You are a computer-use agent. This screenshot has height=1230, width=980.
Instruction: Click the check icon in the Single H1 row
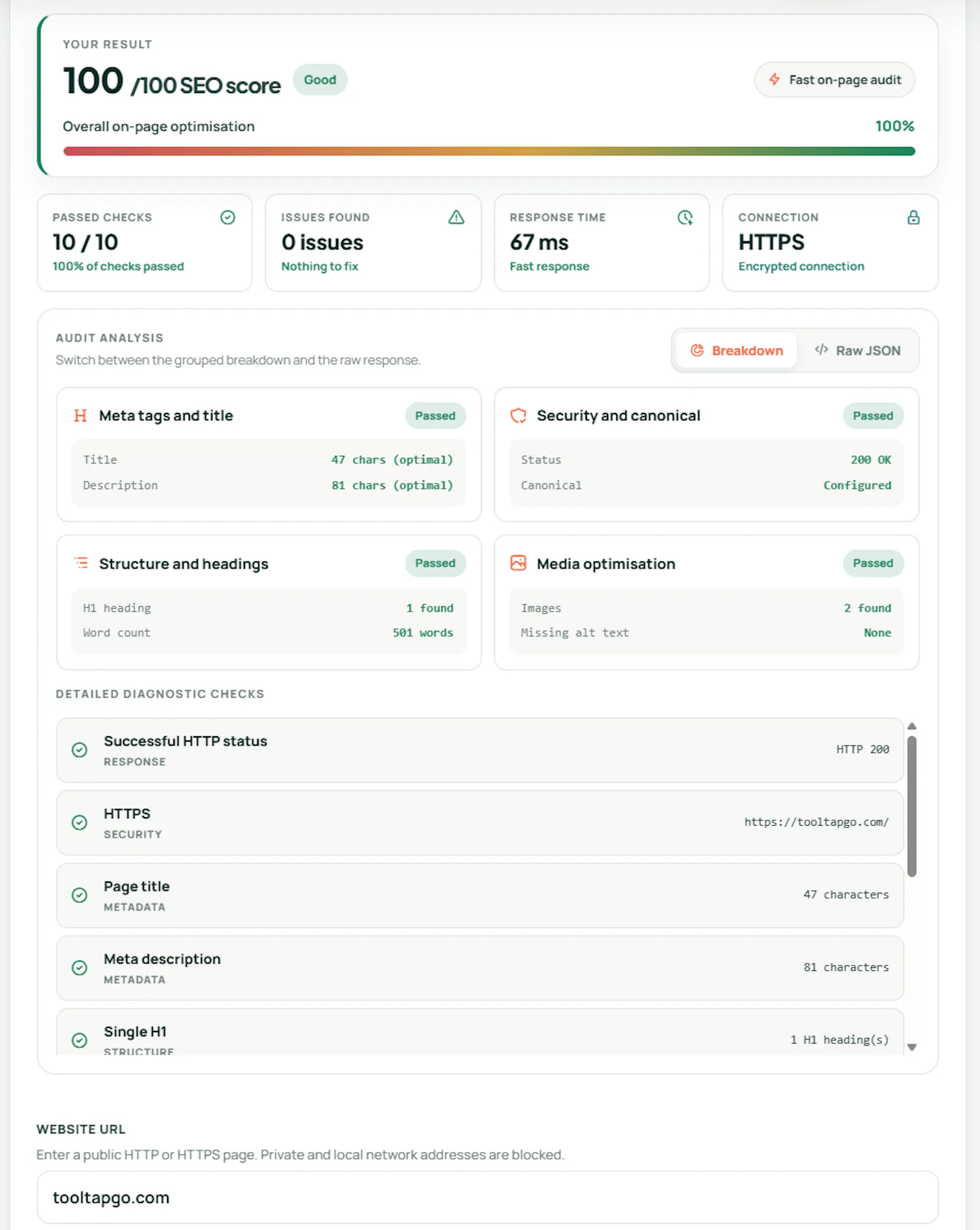pos(80,1040)
